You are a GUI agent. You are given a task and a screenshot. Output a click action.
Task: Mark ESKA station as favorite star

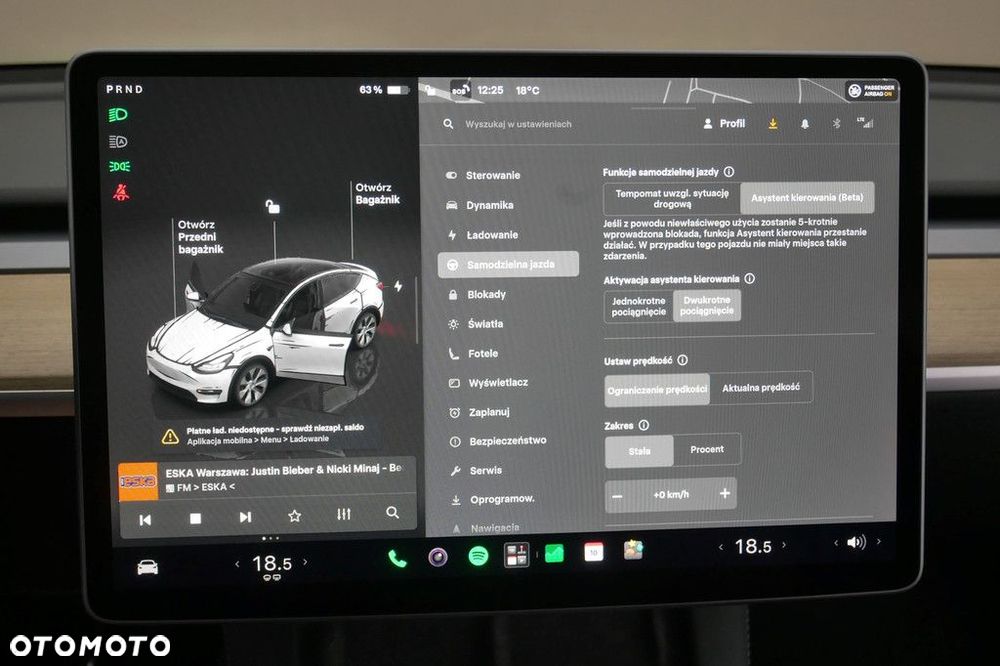[294, 515]
